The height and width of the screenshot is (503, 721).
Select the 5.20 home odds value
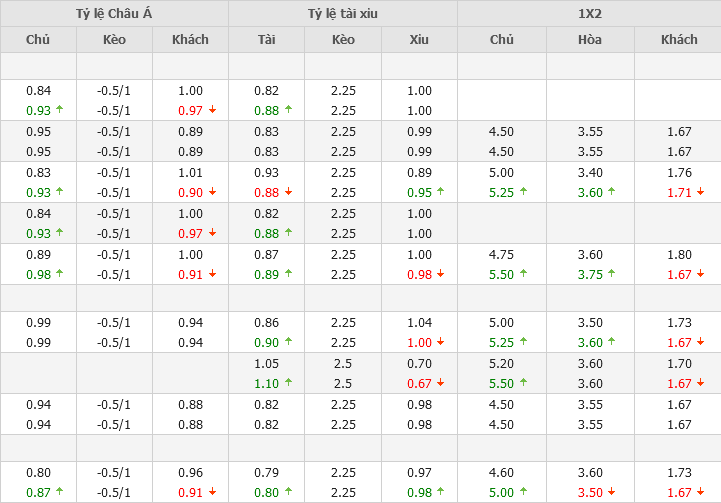coord(501,364)
